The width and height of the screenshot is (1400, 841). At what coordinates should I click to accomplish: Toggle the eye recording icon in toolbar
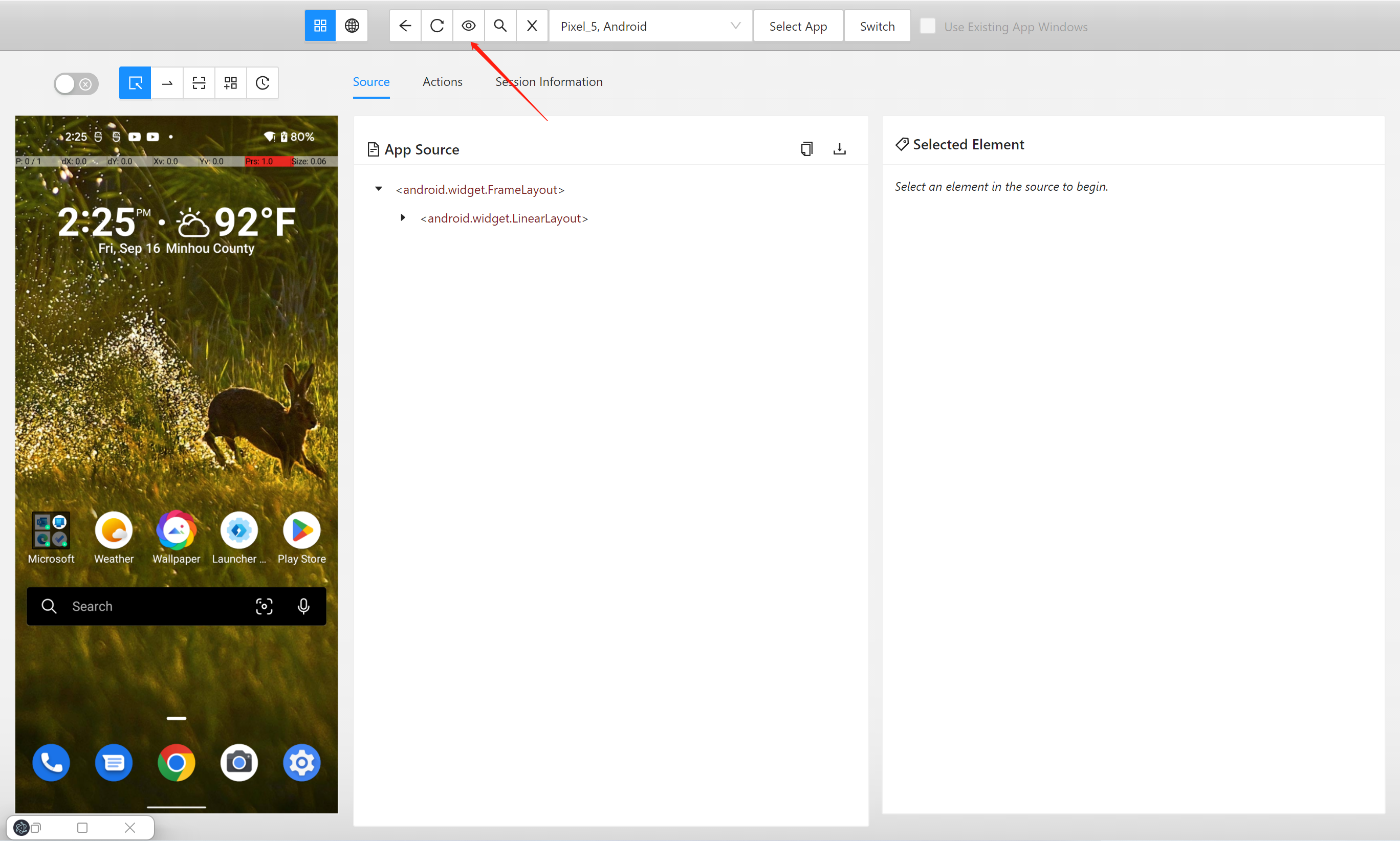[468, 26]
